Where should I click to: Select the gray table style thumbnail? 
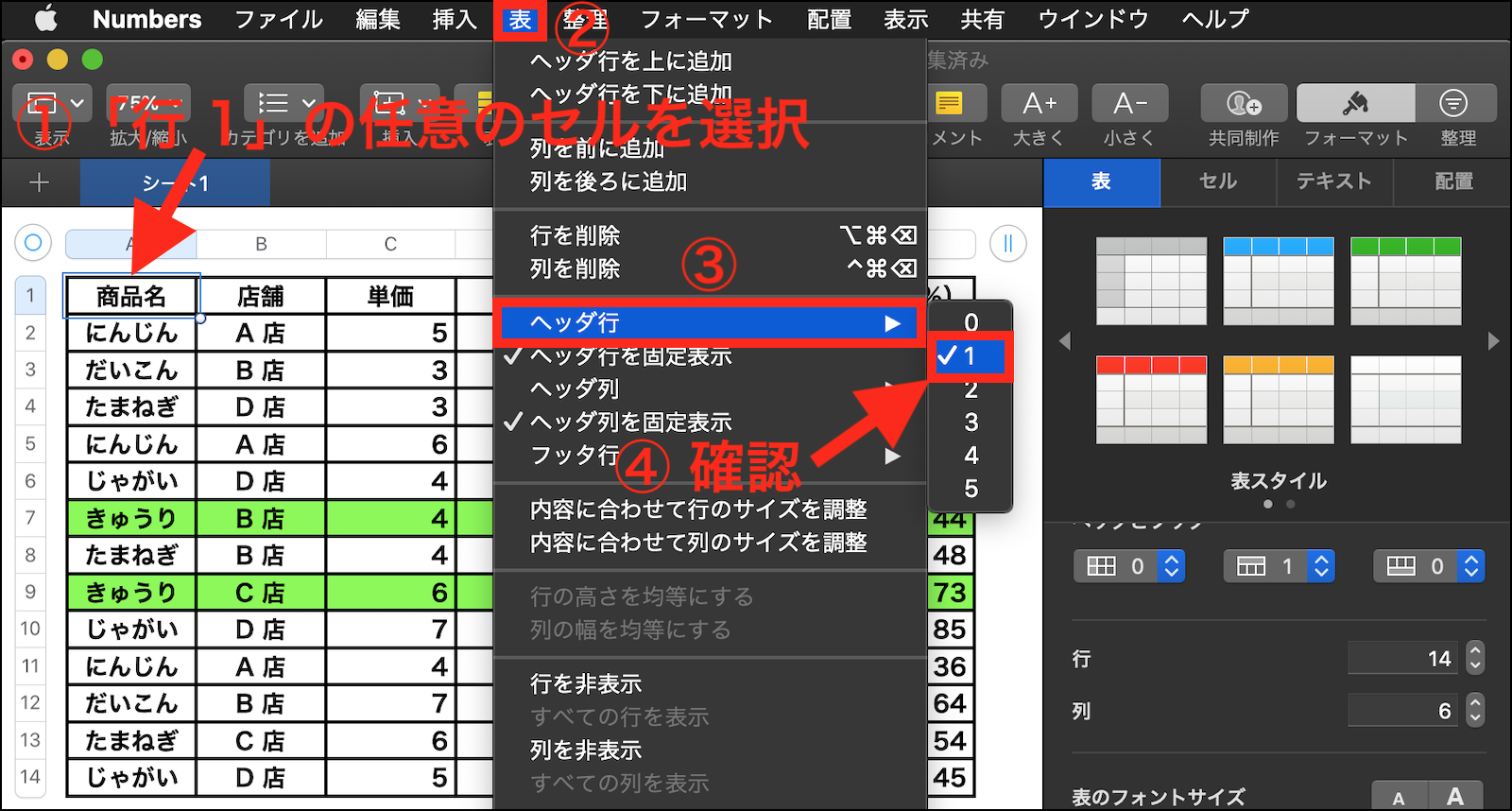pos(1152,281)
